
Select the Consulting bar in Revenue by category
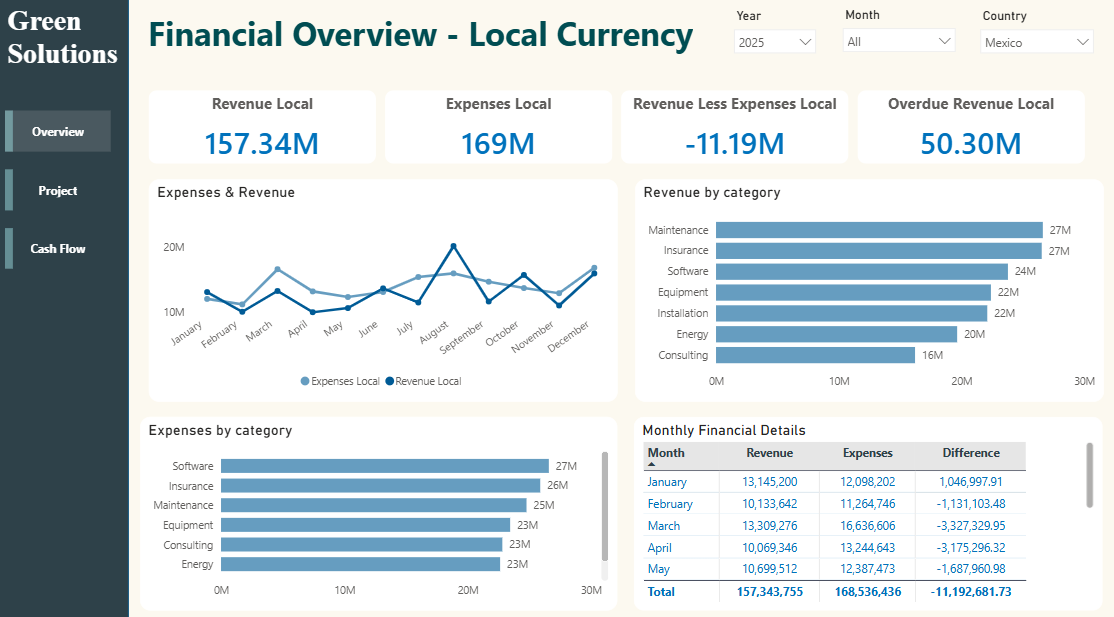(x=816, y=355)
